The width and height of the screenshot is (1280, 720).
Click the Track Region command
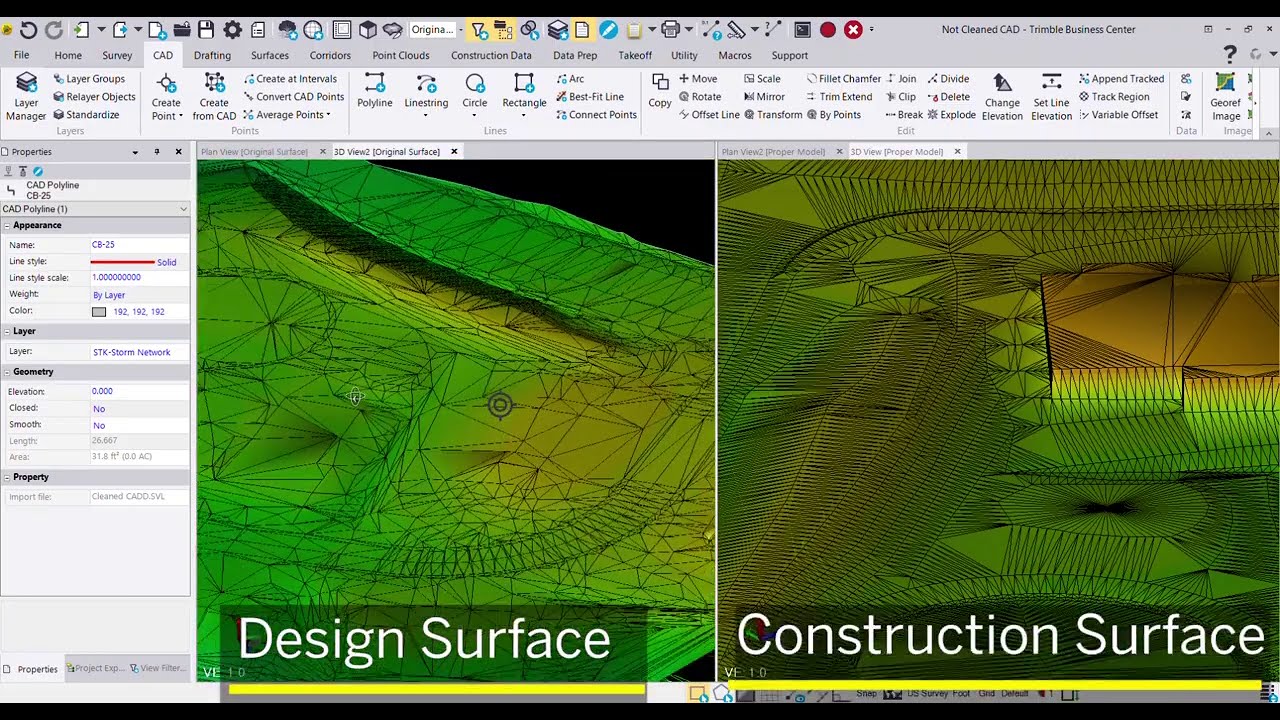click(1114, 97)
